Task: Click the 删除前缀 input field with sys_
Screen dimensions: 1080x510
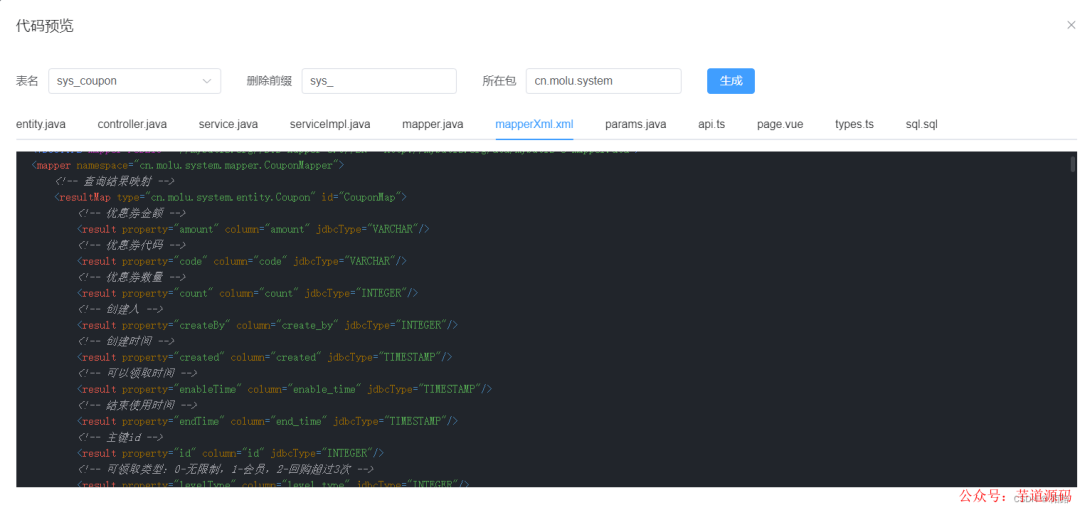Action: coord(379,81)
